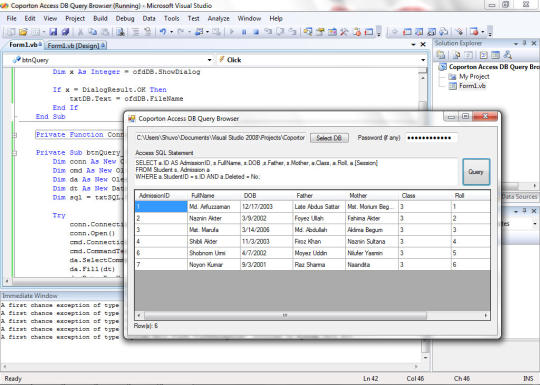The image size is (540, 385).
Task: Open the Debug menu
Action: click(125, 18)
